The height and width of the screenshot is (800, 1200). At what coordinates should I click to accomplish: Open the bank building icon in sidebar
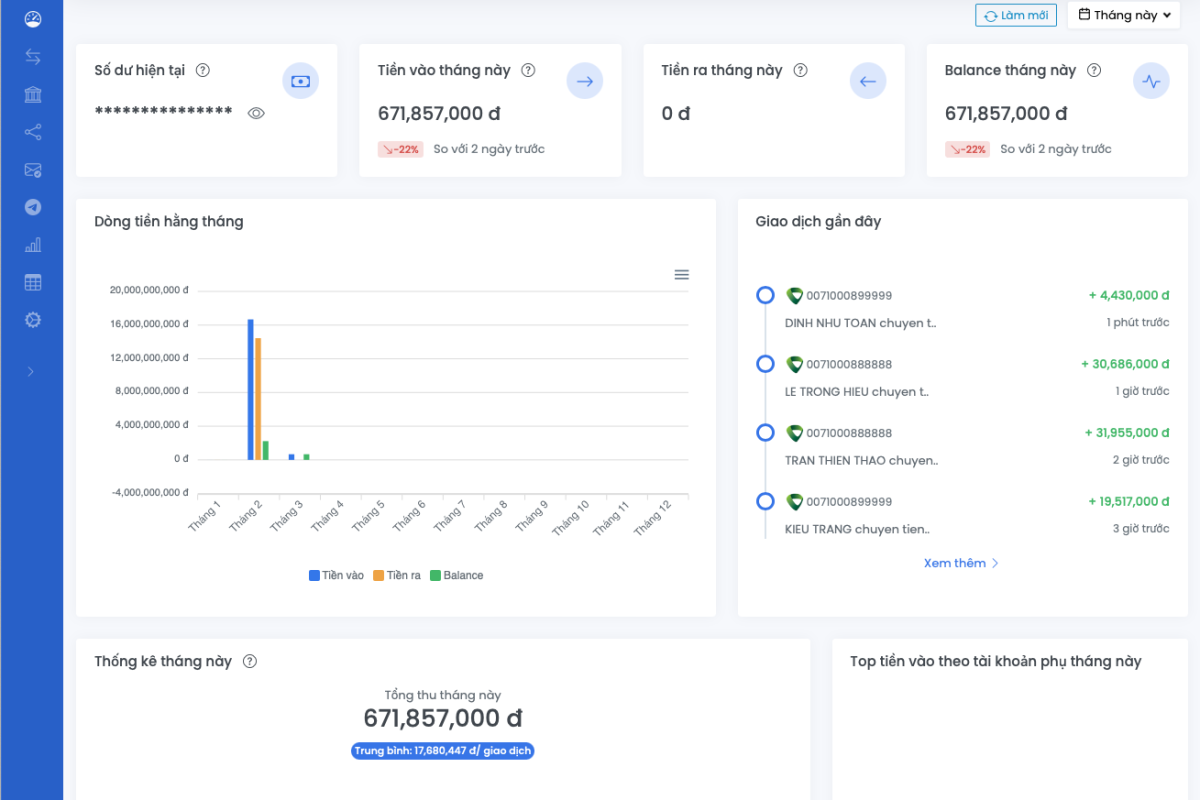(x=33, y=95)
